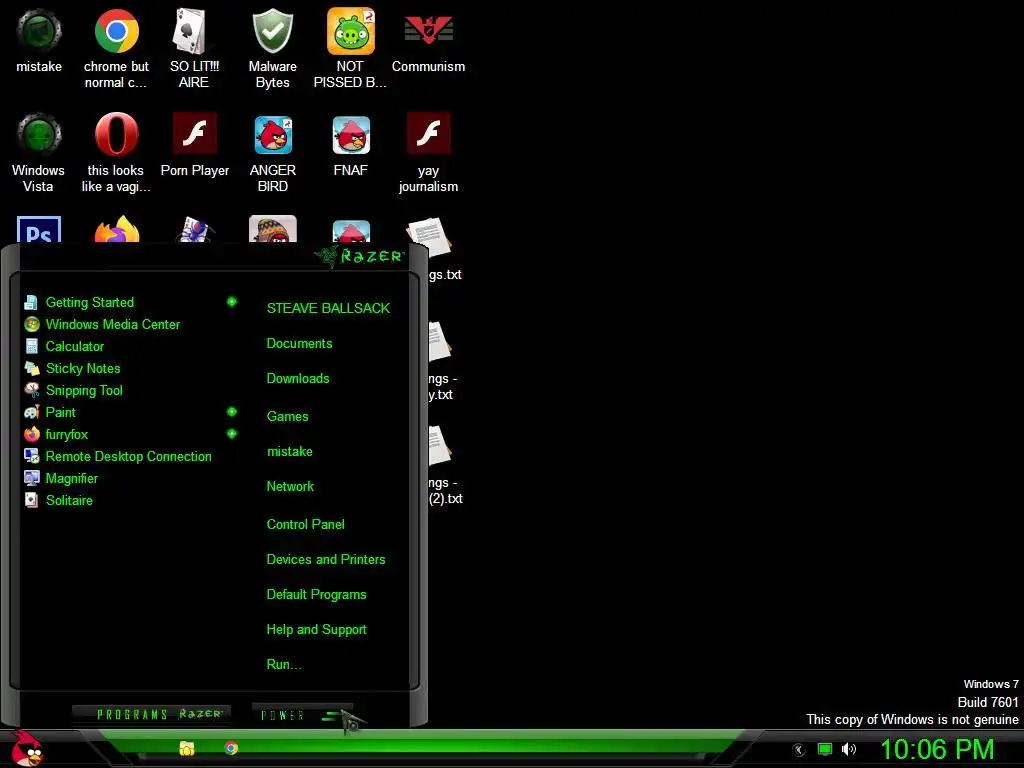1024x768 pixels.
Task: Open Control Panel from start menu
Action: click(x=306, y=524)
